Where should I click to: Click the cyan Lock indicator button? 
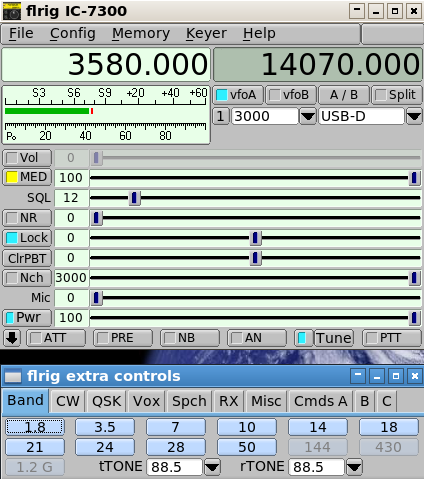tap(27, 238)
